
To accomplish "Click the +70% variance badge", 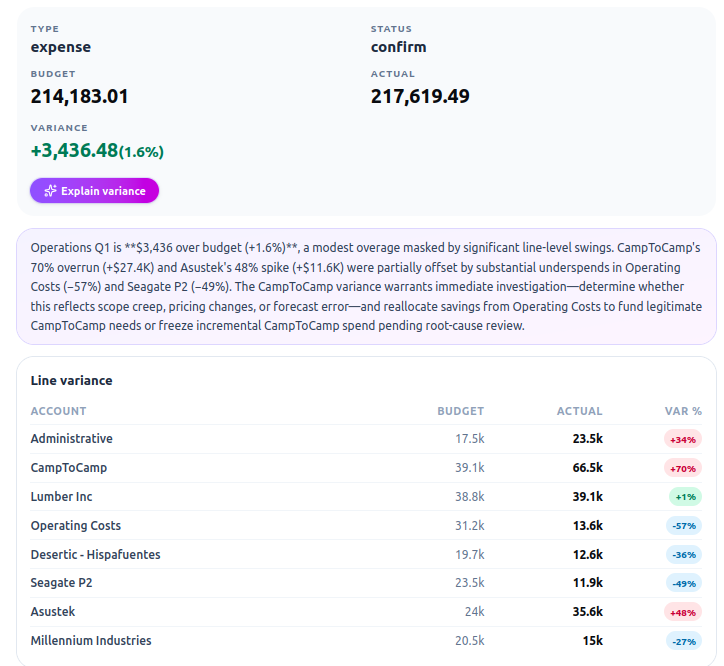I will 683,468.
